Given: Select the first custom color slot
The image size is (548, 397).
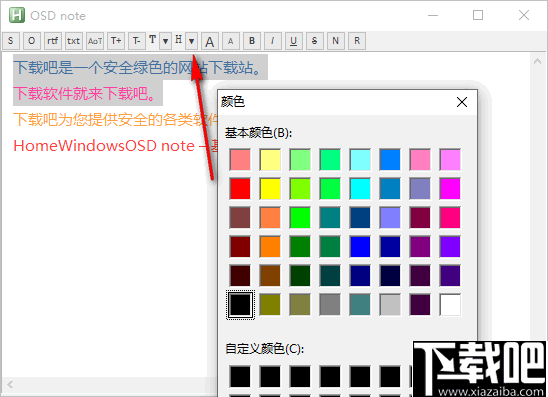Looking at the screenshot, I should pos(240,376).
